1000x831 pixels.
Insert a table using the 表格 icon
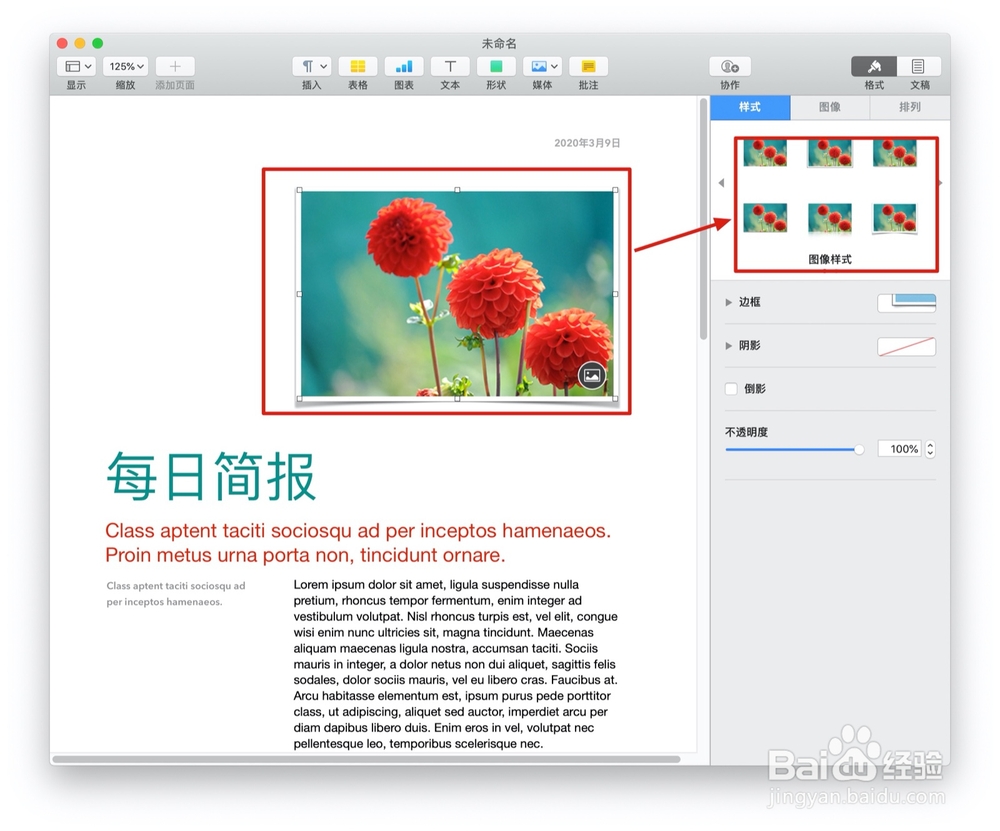tap(357, 66)
